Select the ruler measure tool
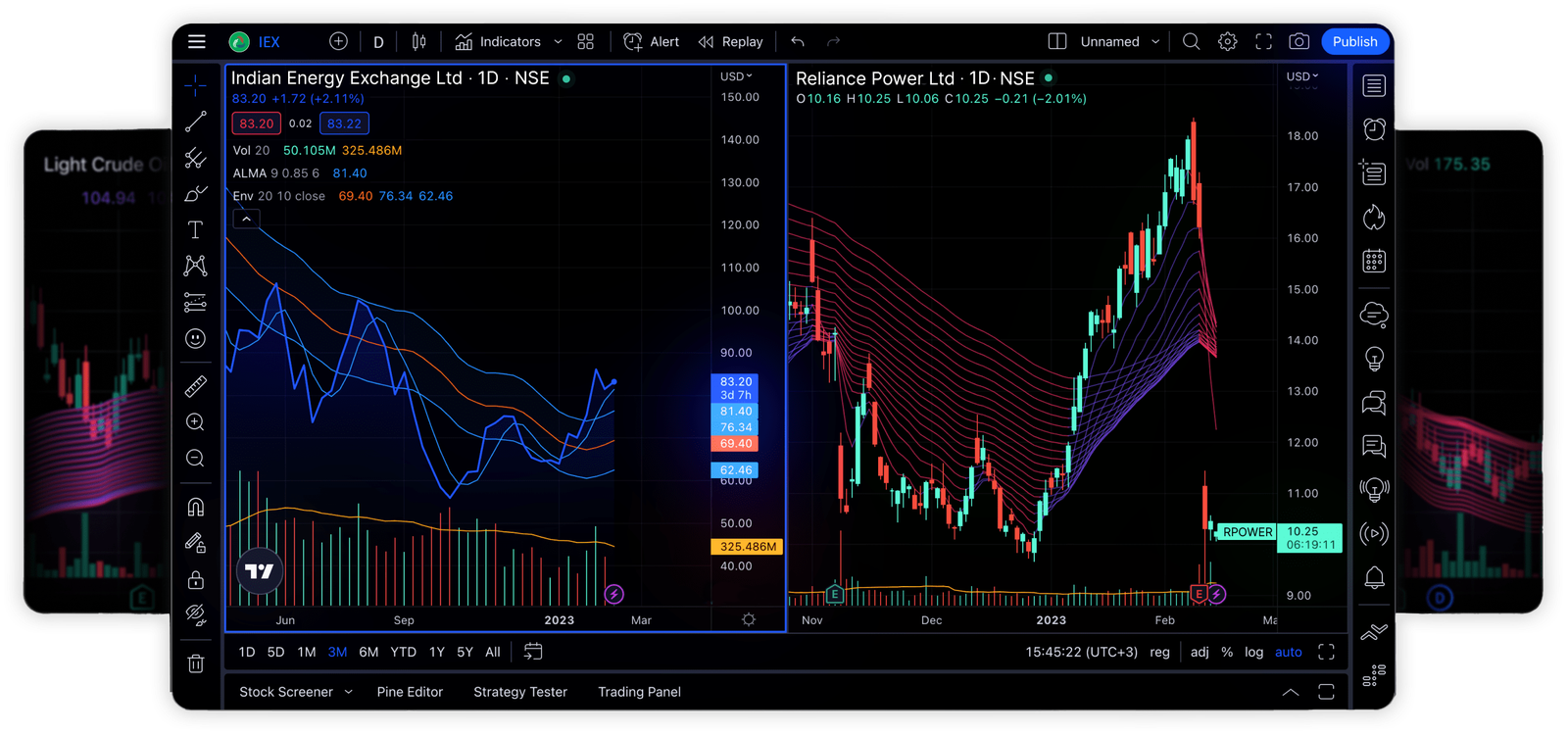The height and width of the screenshot is (735, 1568). point(196,386)
